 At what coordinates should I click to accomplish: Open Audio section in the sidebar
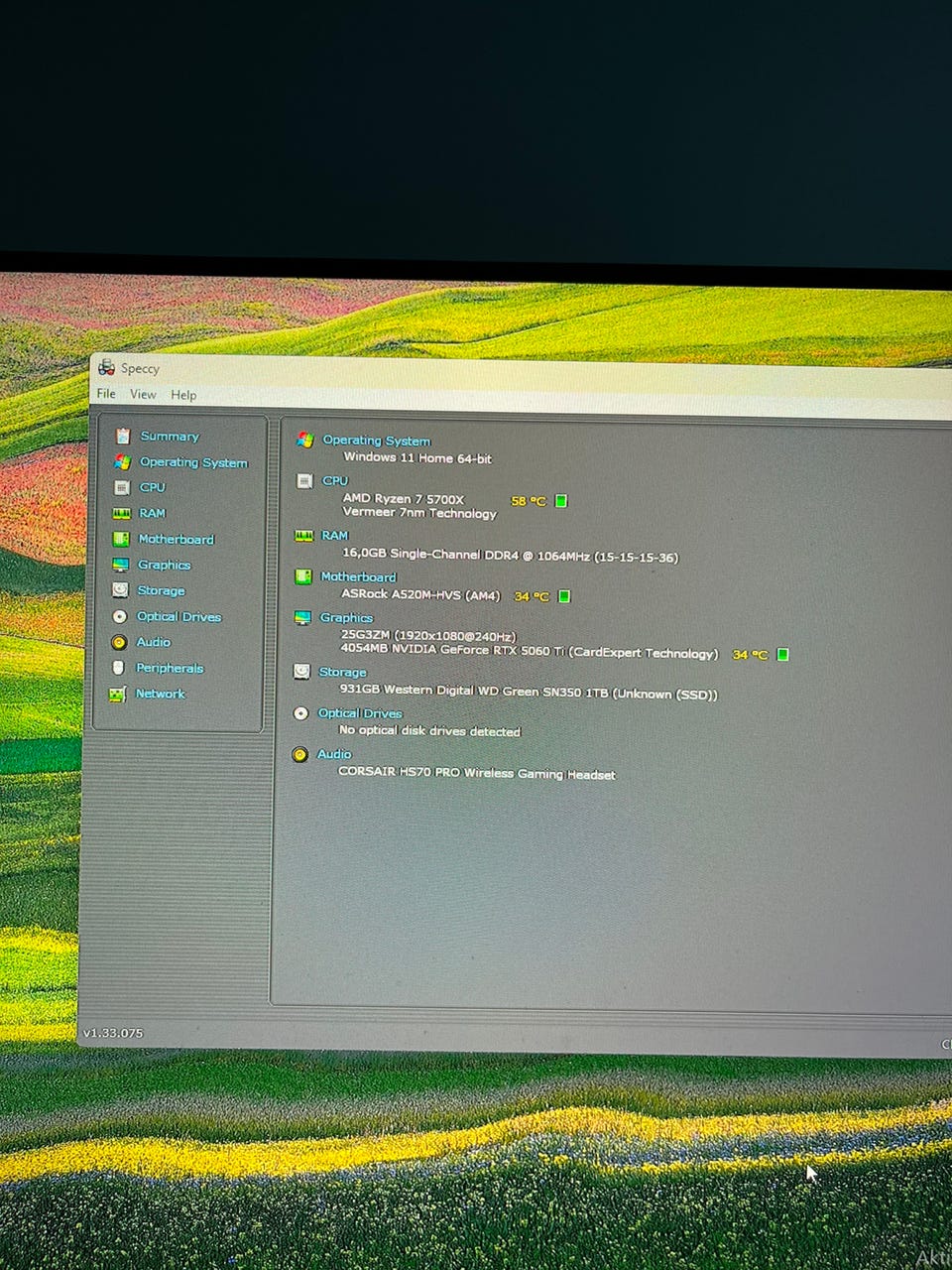153,642
